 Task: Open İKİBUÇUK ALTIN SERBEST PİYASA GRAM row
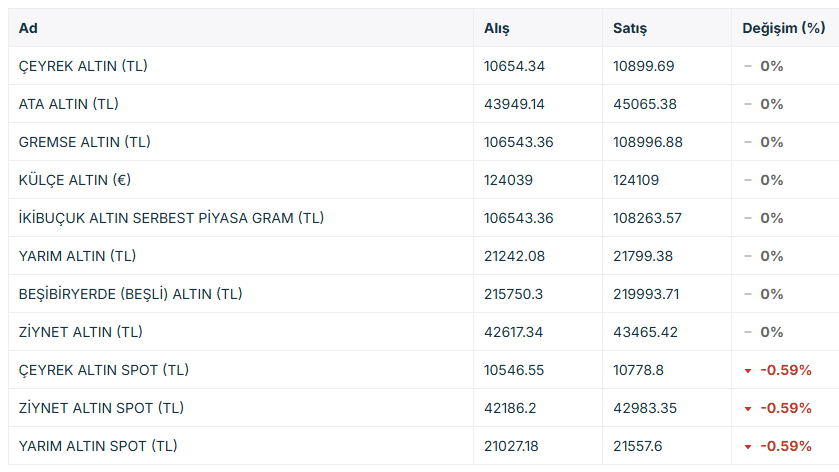coord(424,218)
